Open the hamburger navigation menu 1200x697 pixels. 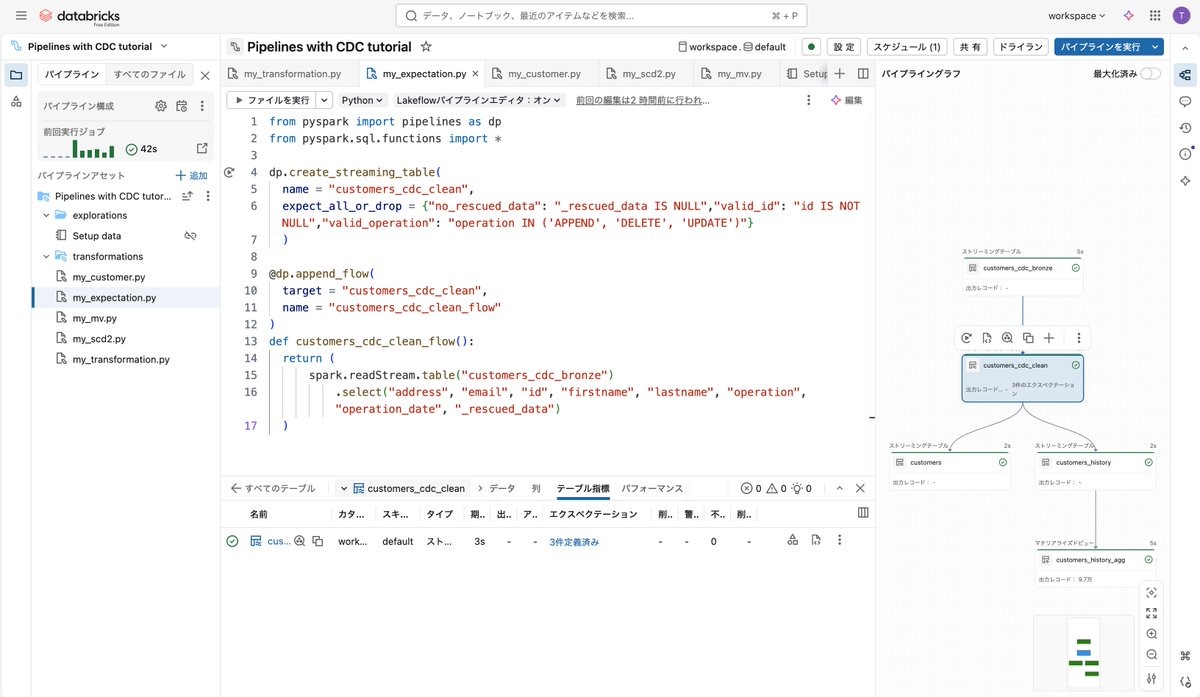(21, 16)
